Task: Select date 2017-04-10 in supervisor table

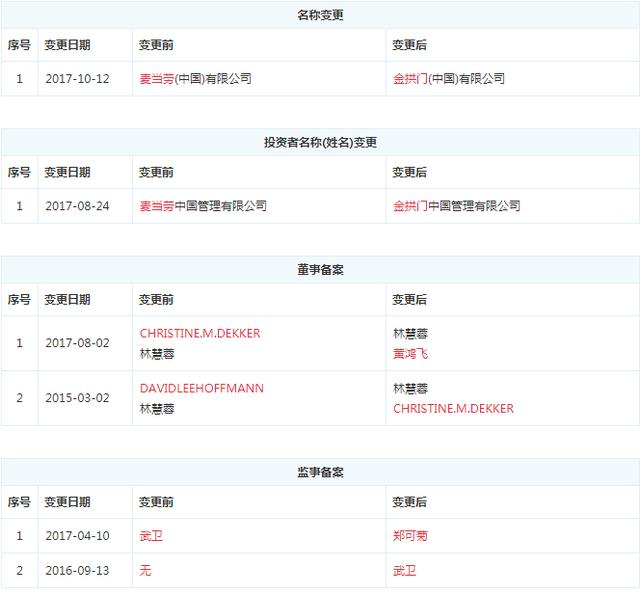Action: pyautogui.click(x=78, y=536)
